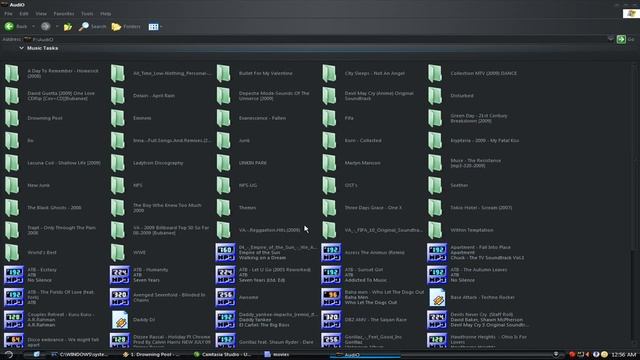Image resolution: width=640 pixels, height=360 pixels.
Task: Select the ATB - Humanity MP3 file icon
Action: pyautogui.click(x=120, y=275)
